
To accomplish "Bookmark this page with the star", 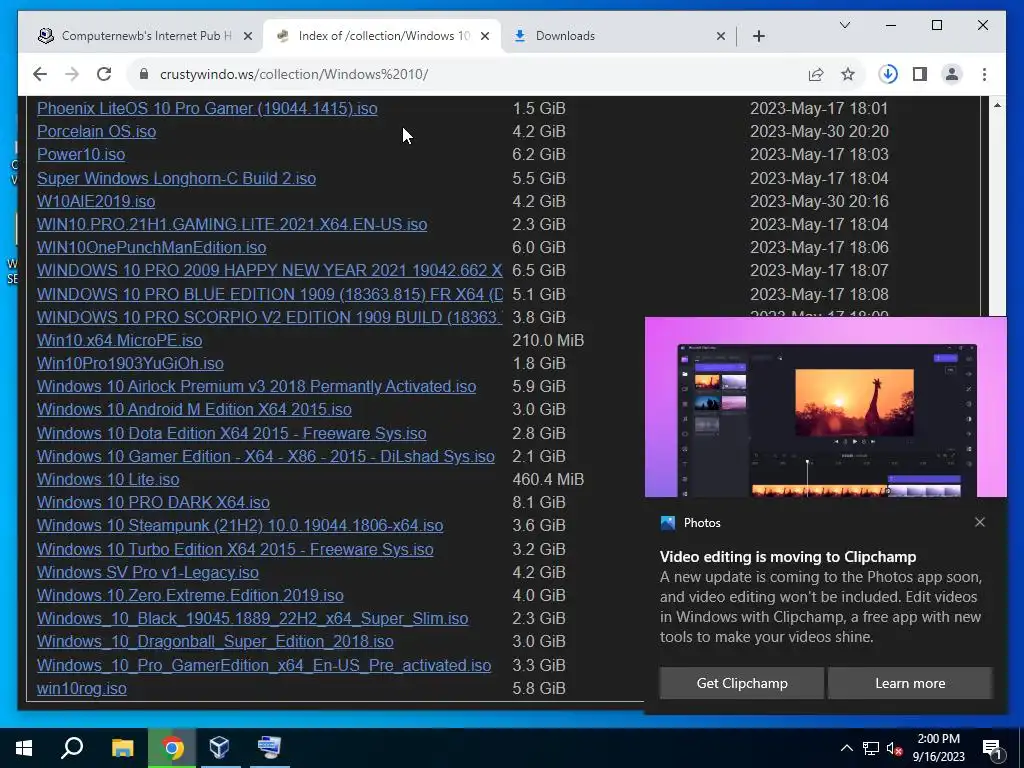I will (x=848, y=74).
